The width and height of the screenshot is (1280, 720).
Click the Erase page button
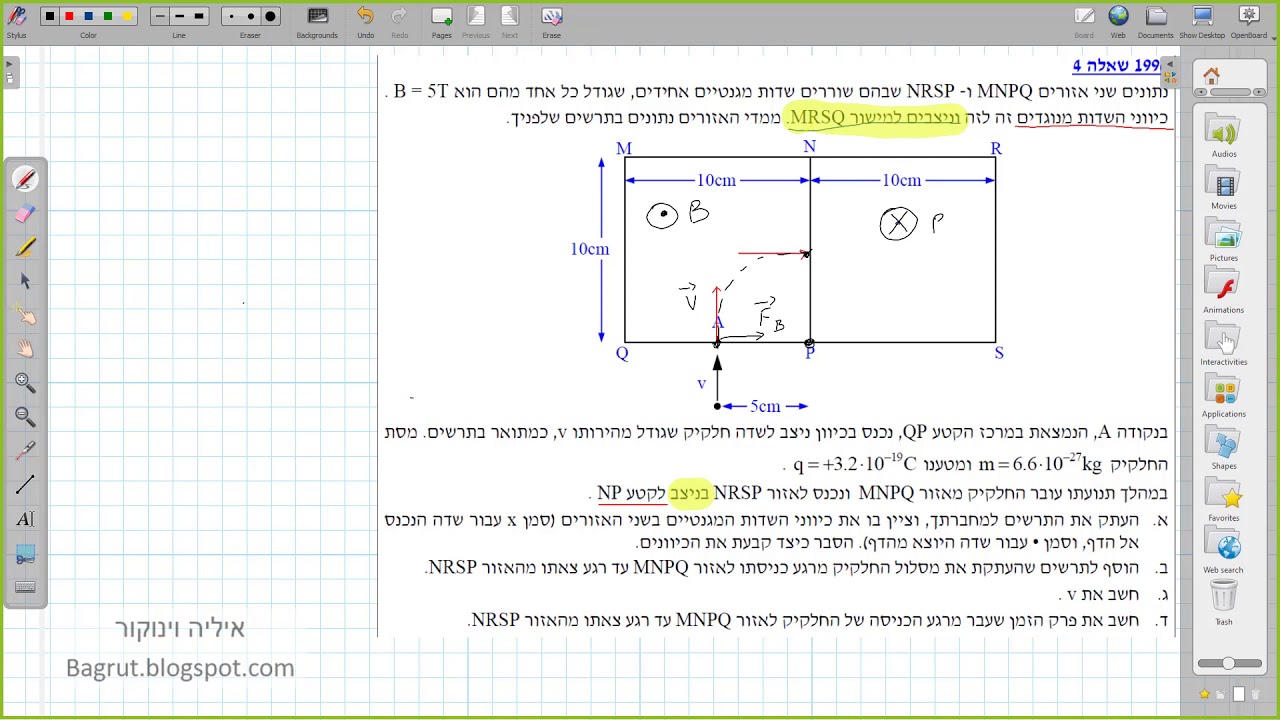[551, 21]
